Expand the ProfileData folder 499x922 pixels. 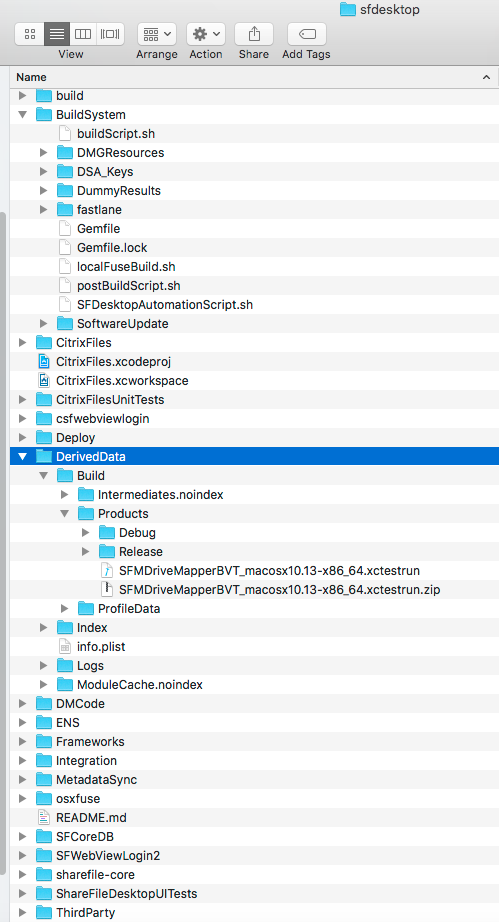tap(65, 609)
